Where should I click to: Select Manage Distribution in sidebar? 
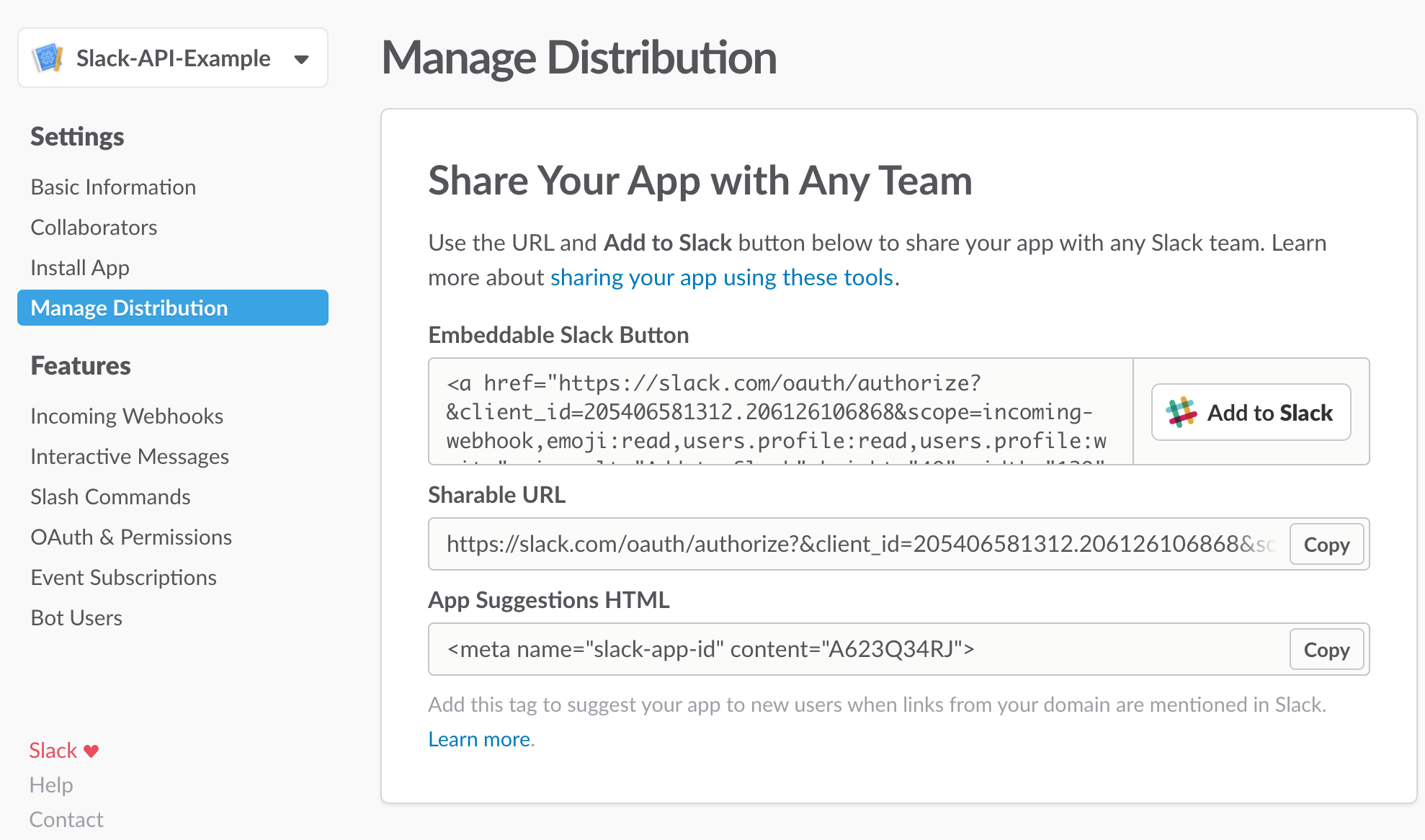coord(173,308)
